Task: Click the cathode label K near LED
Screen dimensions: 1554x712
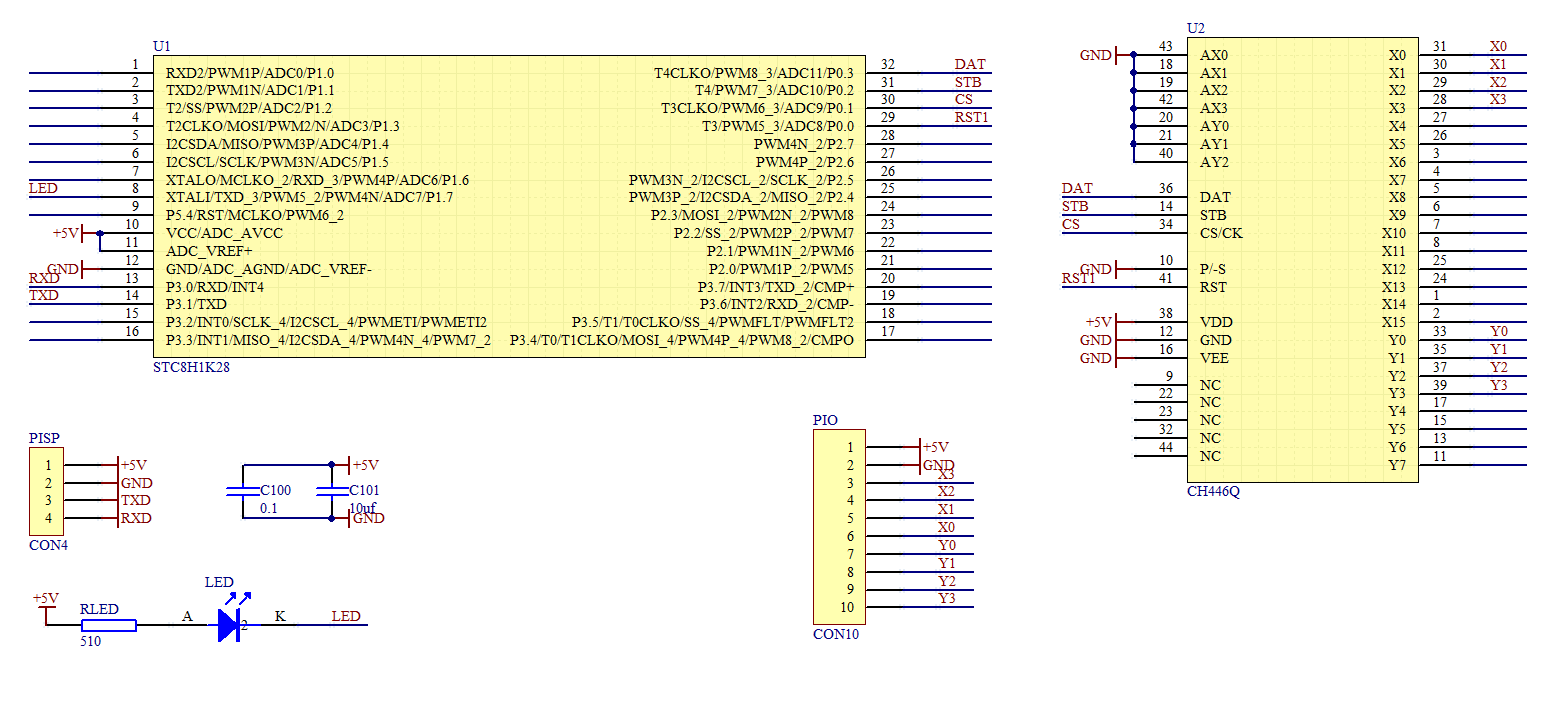Action: 280,616
